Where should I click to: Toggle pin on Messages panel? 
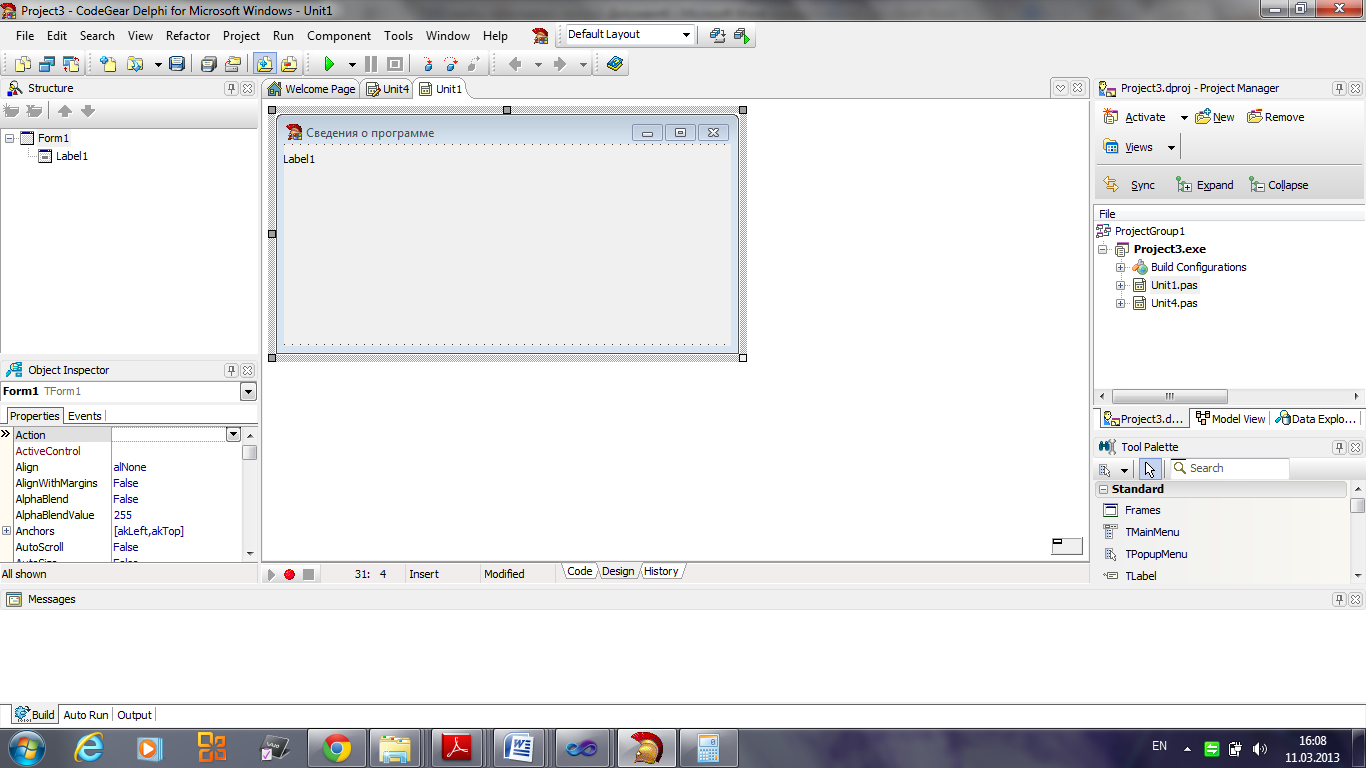click(1339, 599)
